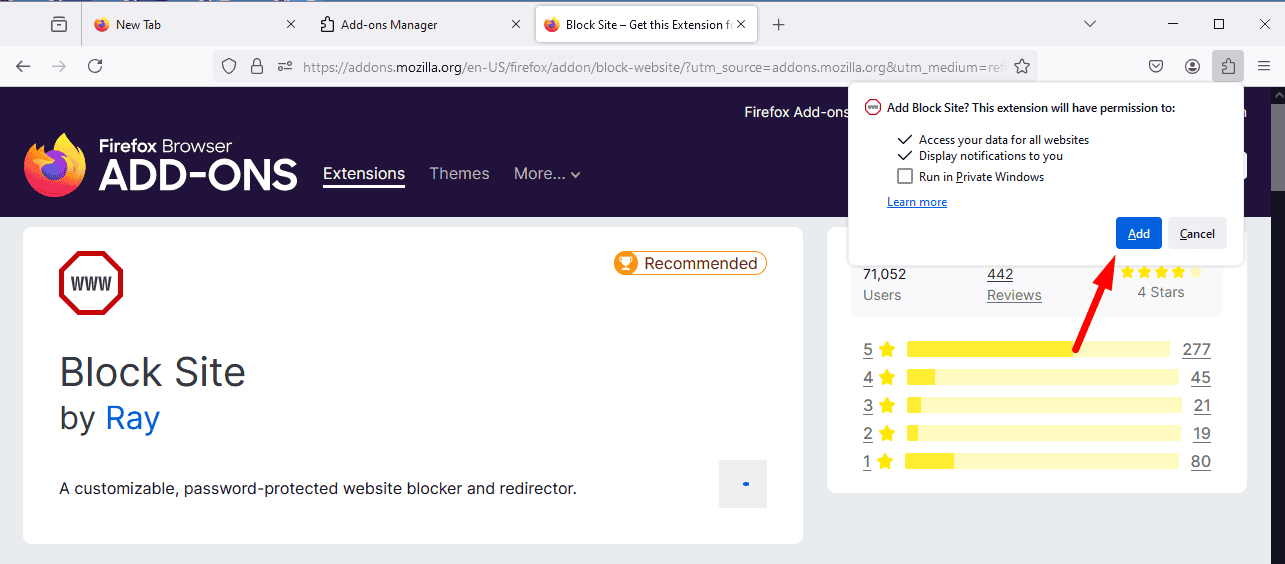
Task: Select the Themes navigation item
Action: tap(459, 173)
